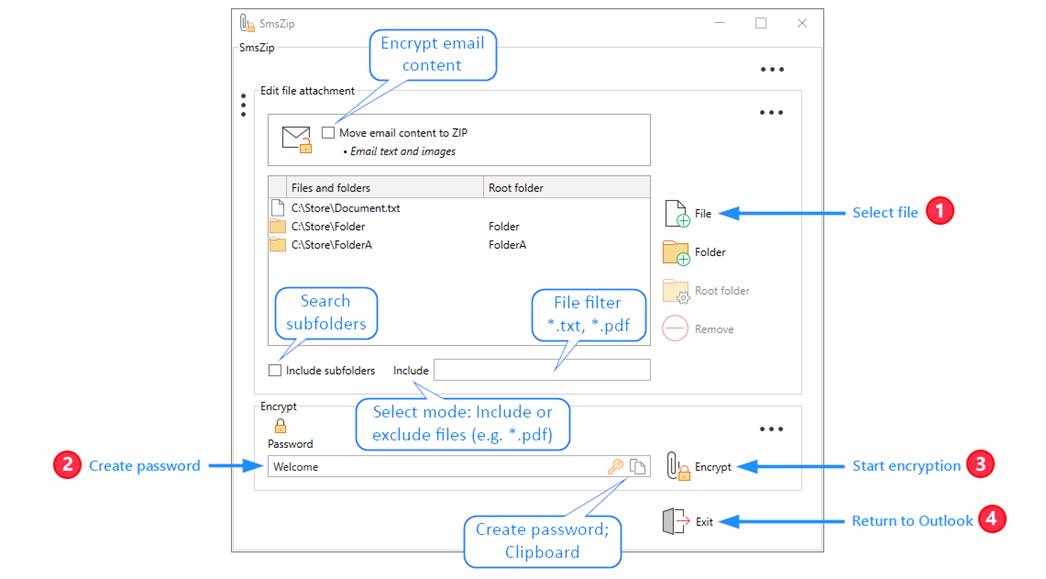Screen dimensions: 1046x579
Task: Click the Exit door icon
Action: point(675,521)
